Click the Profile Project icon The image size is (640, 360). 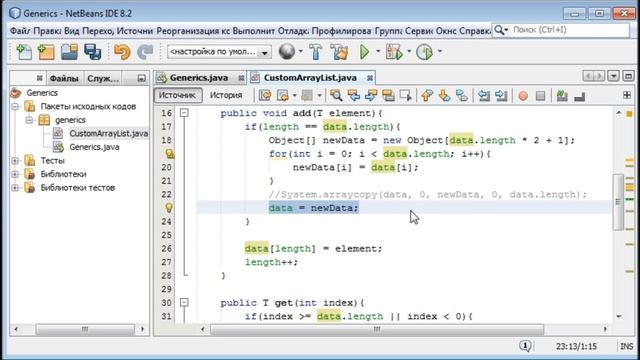[x=424, y=52]
